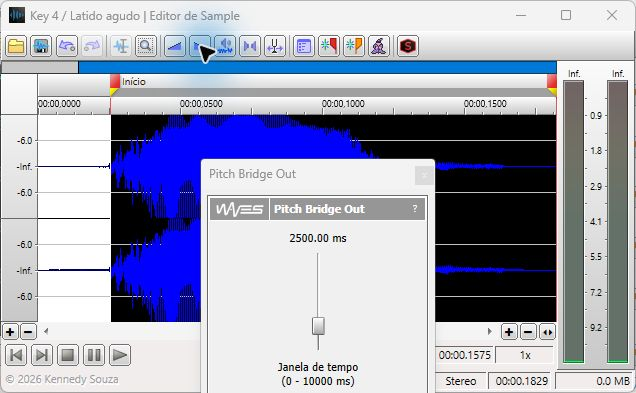This screenshot has width=636, height=393.
Task: Redo the last undone edit
Action: pos(92,46)
